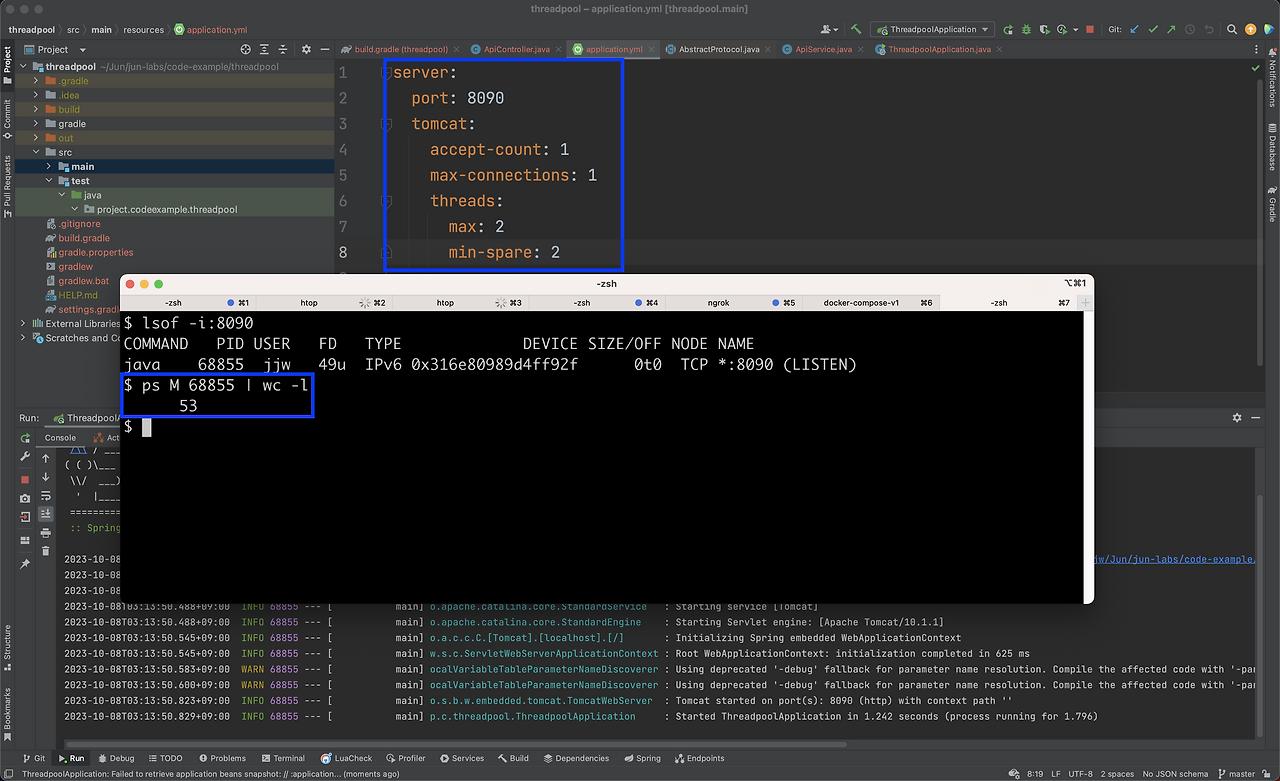
Task: Click the clear console trash icon
Action: (45, 550)
